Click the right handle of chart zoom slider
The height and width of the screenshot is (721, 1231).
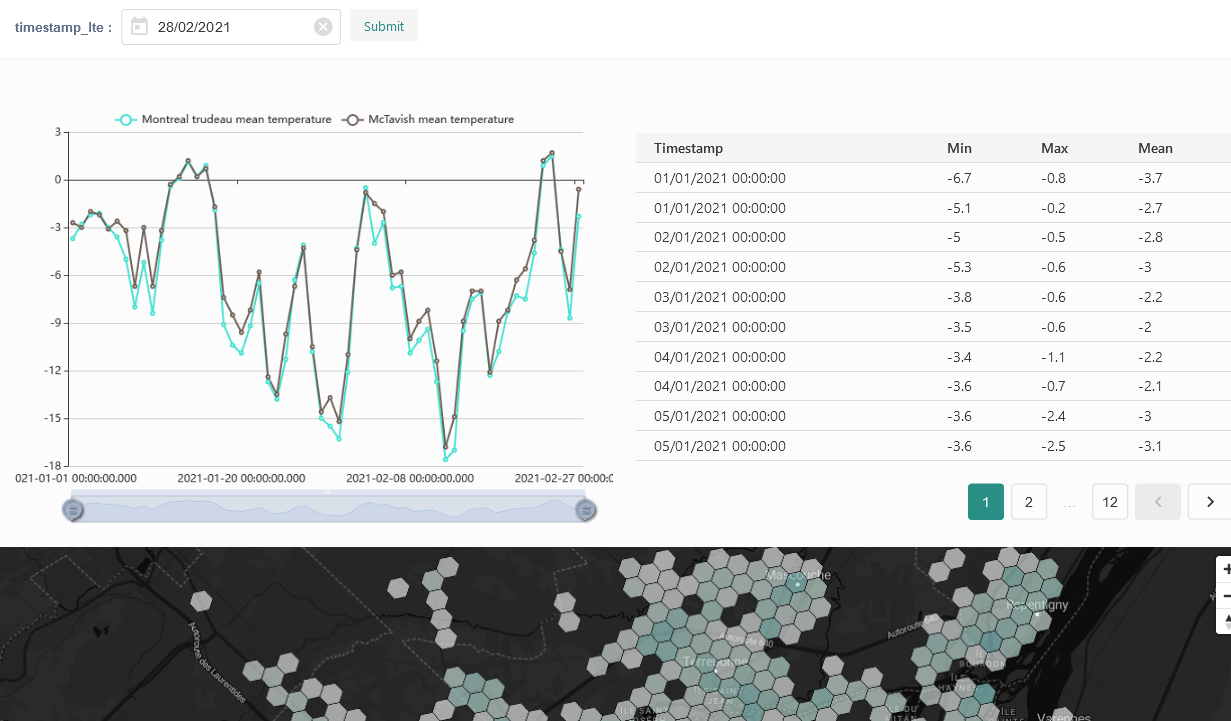point(586,510)
